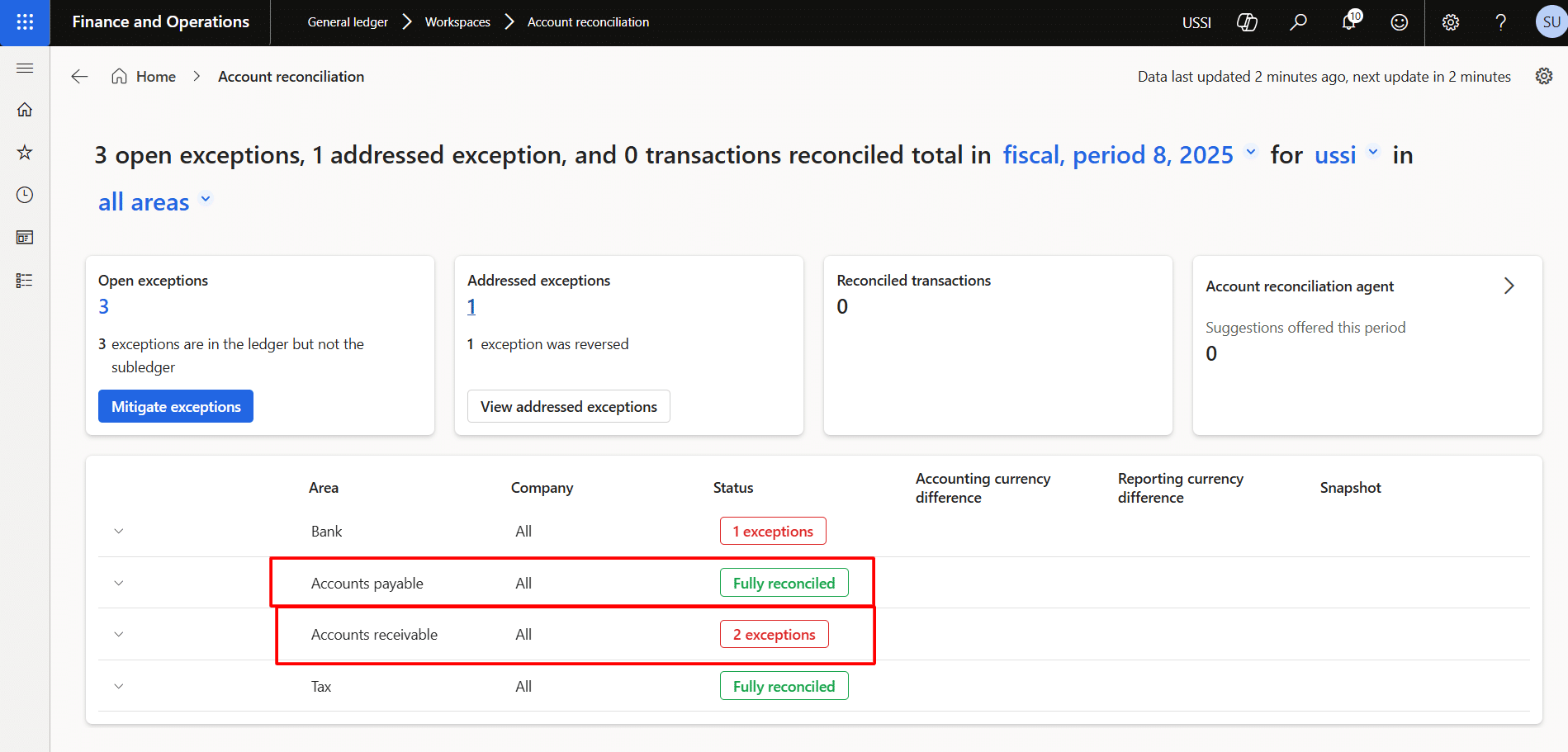
Task: Open Workspaces icon in left sidebar
Action: coord(25,238)
